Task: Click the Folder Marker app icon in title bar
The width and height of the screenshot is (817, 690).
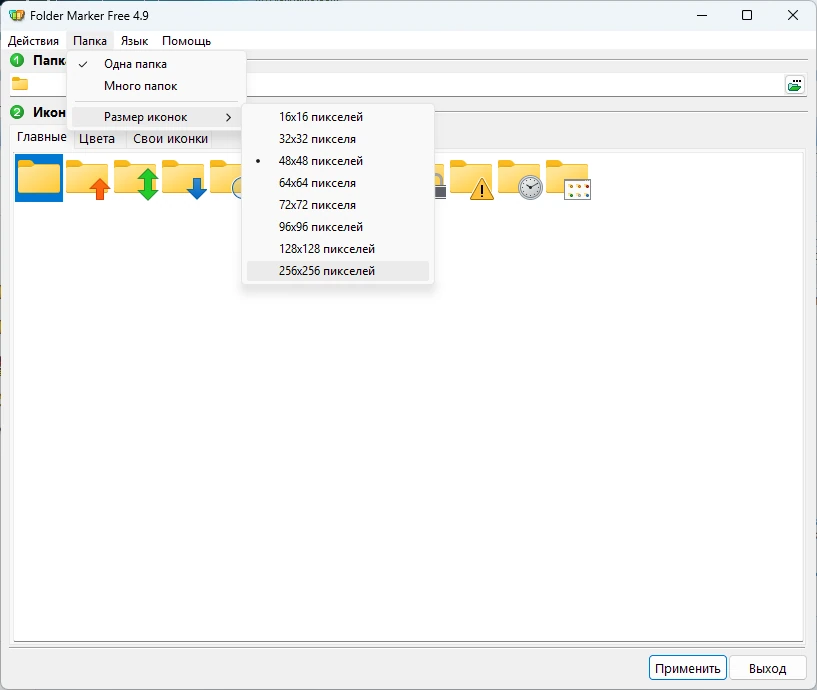Action: point(17,15)
